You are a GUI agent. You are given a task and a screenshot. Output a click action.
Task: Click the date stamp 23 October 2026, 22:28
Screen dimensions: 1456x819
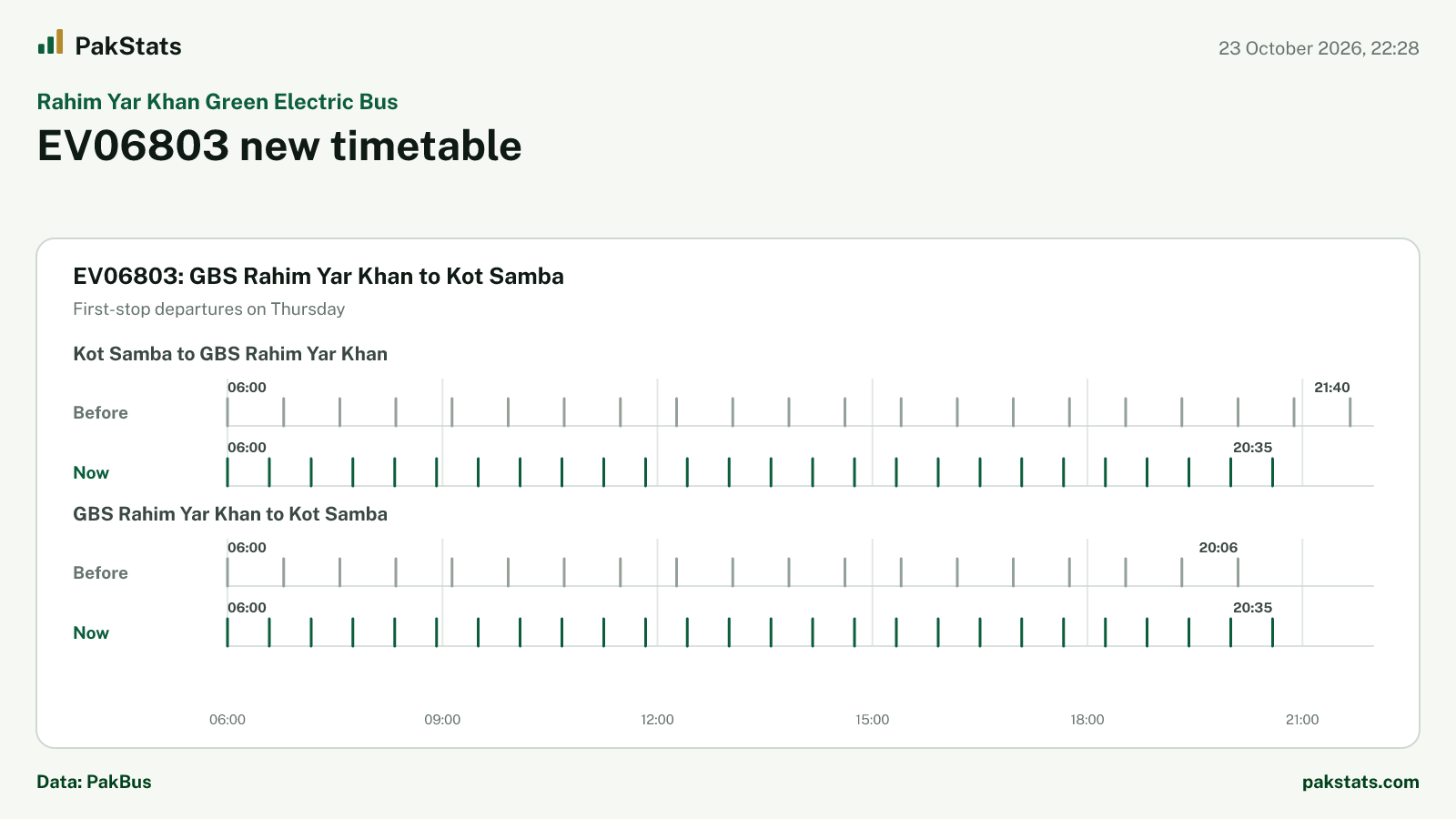coord(1319,48)
